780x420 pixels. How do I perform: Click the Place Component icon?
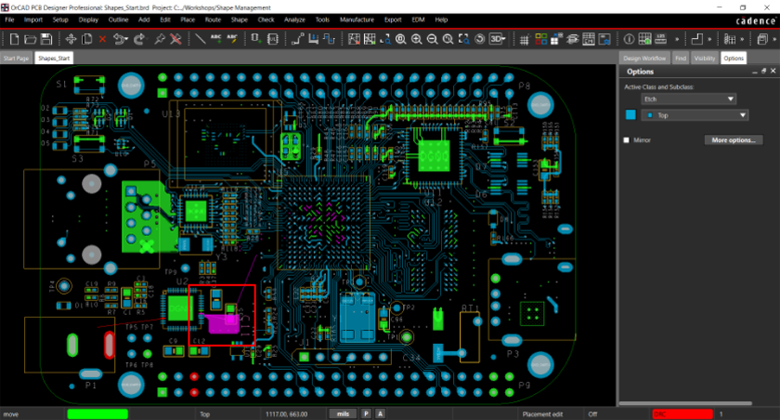click(x=256, y=39)
